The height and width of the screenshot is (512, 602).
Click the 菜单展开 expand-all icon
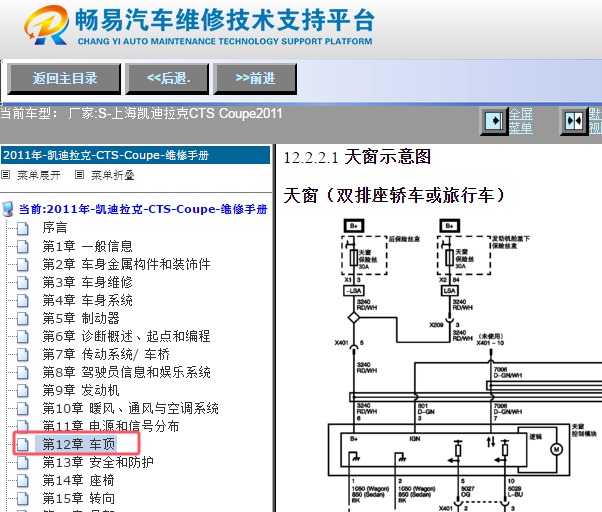tap(5, 175)
